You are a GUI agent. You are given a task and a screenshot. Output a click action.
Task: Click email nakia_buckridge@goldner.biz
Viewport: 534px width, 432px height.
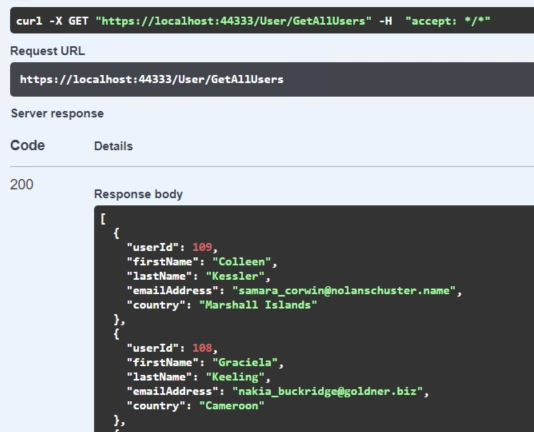(328, 391)
